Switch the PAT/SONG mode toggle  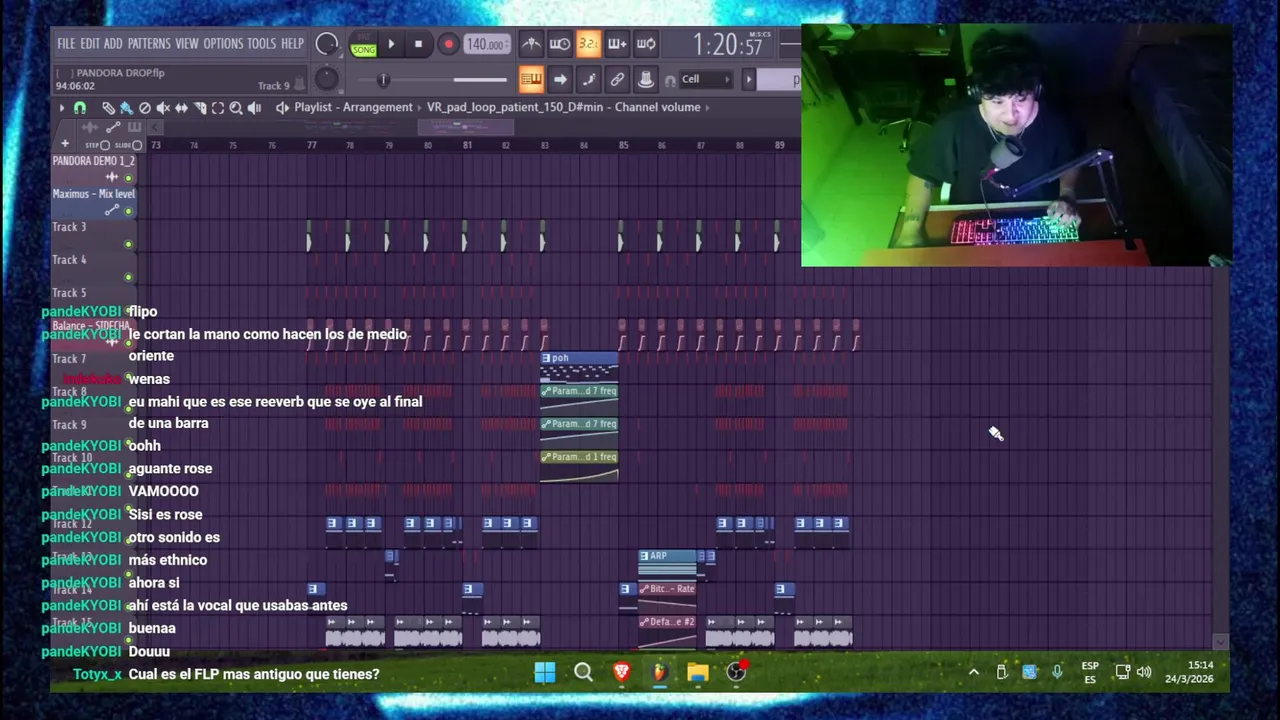pos(363,45)
